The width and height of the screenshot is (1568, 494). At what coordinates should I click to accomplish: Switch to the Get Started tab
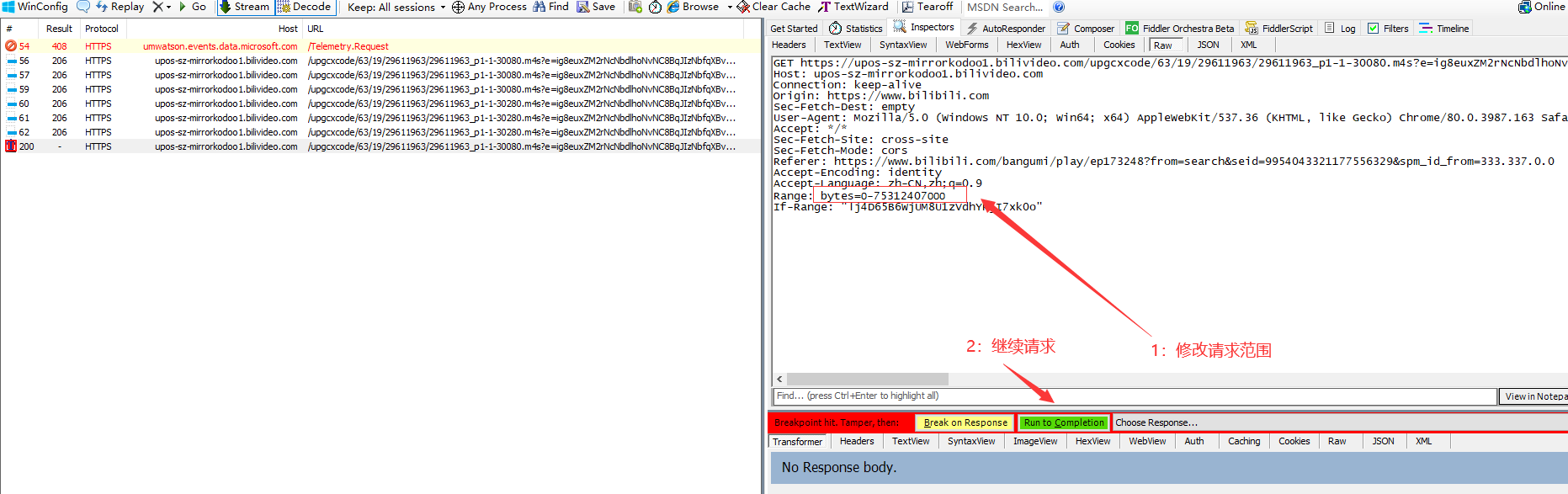point(794,29)
